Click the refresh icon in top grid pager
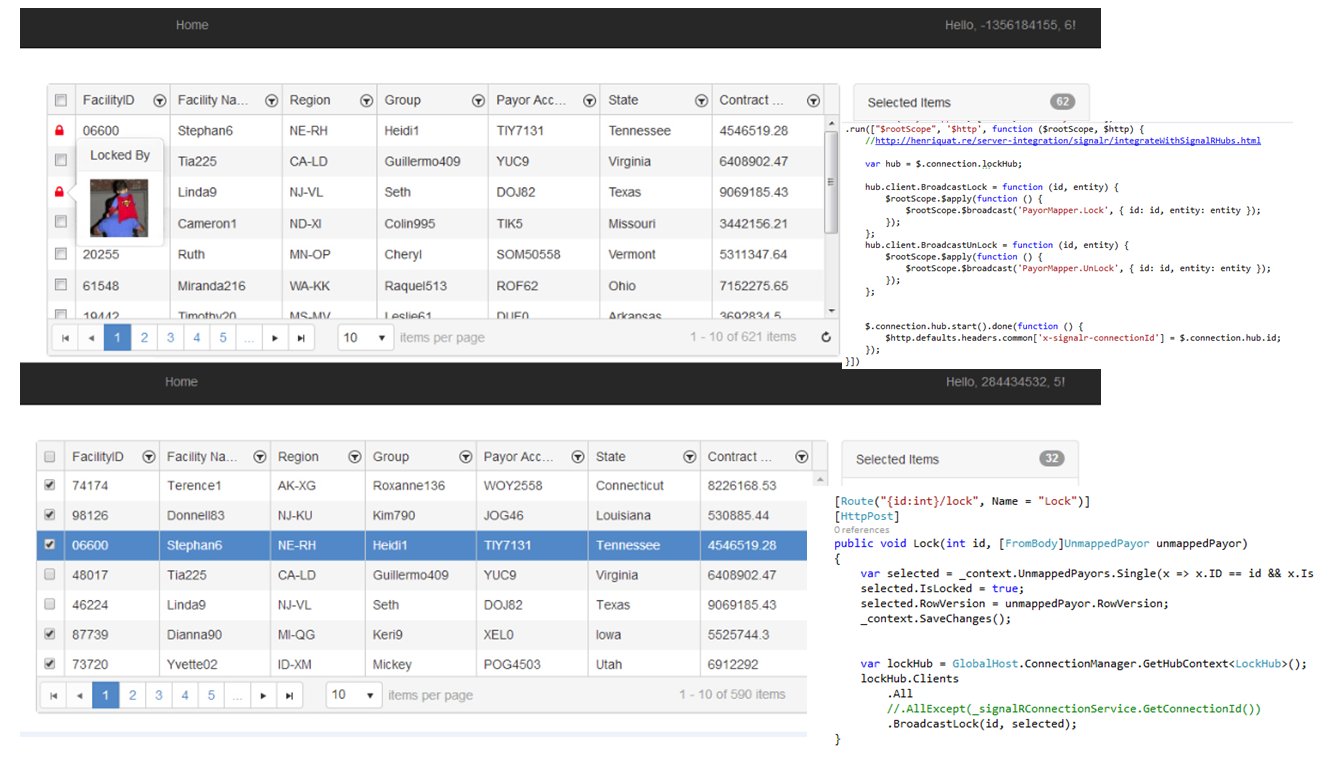This screenshot has height=758, width=1320. pos(826,338)
